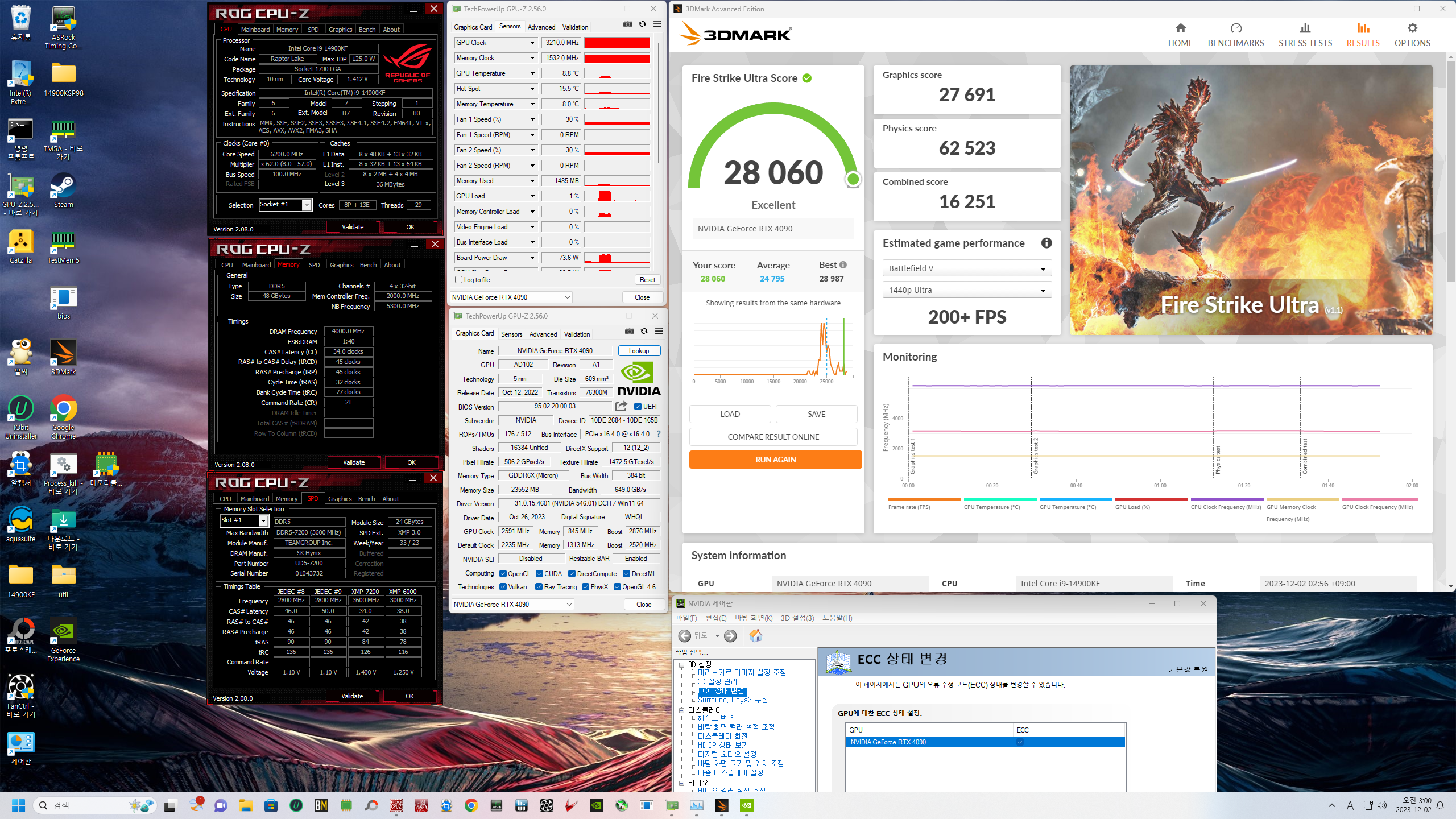Click the back arrow in NVIDIA Control Panel
This screenshot has width=1456, height=819.
pos(685,636)
